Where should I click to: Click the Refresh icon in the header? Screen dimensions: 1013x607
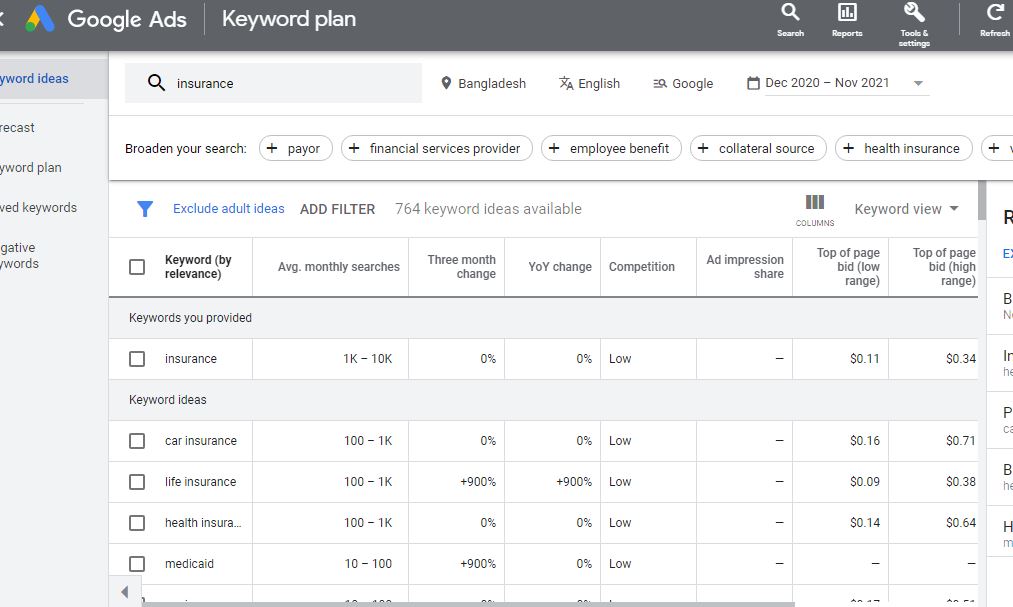coord(995,21)
